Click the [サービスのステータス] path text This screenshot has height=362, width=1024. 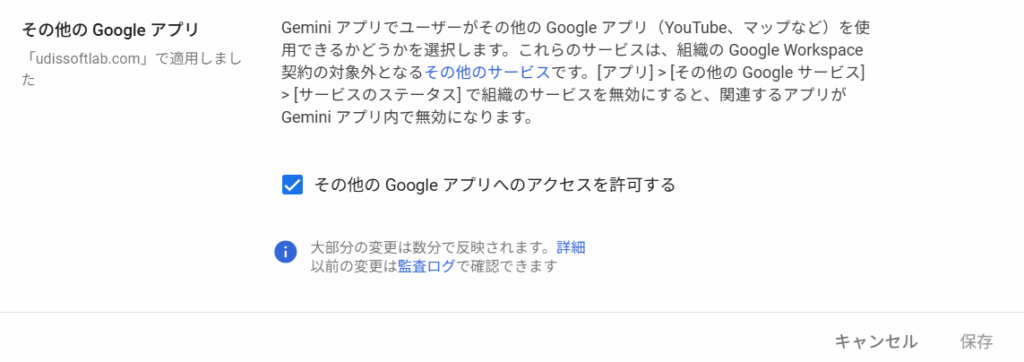[x=377, y=95]
